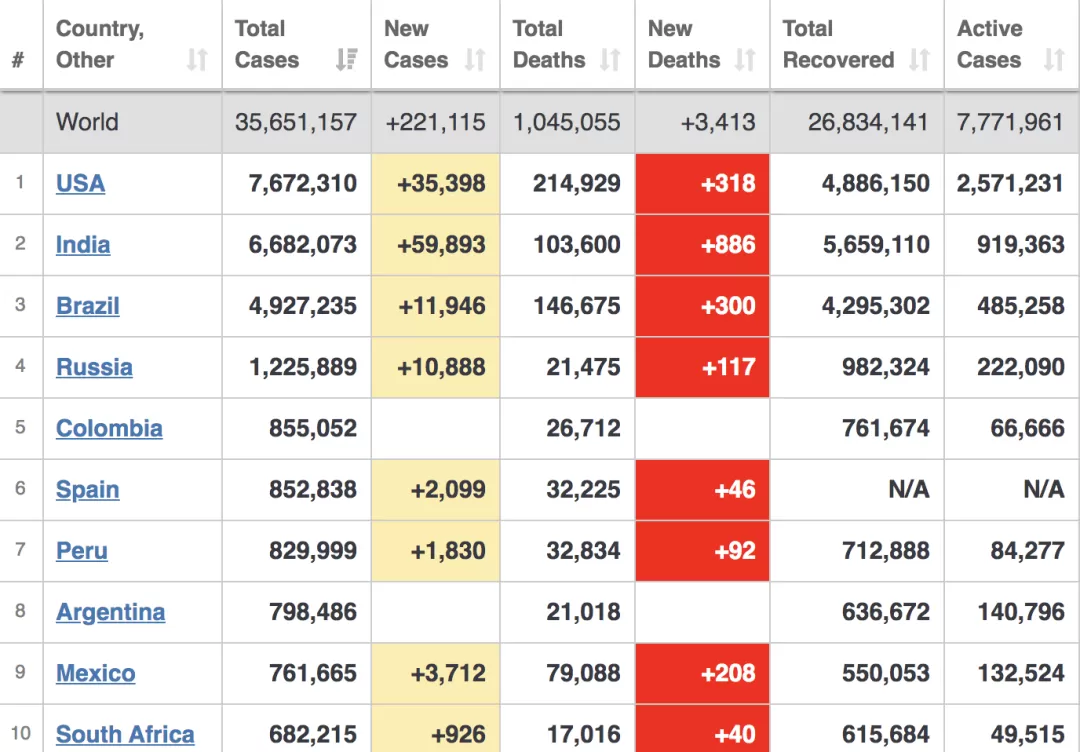The height and width of the screenshot is (752, 1080).
Task: Click Active Cases sort arrows
Action: click(x=1054, y=60)
